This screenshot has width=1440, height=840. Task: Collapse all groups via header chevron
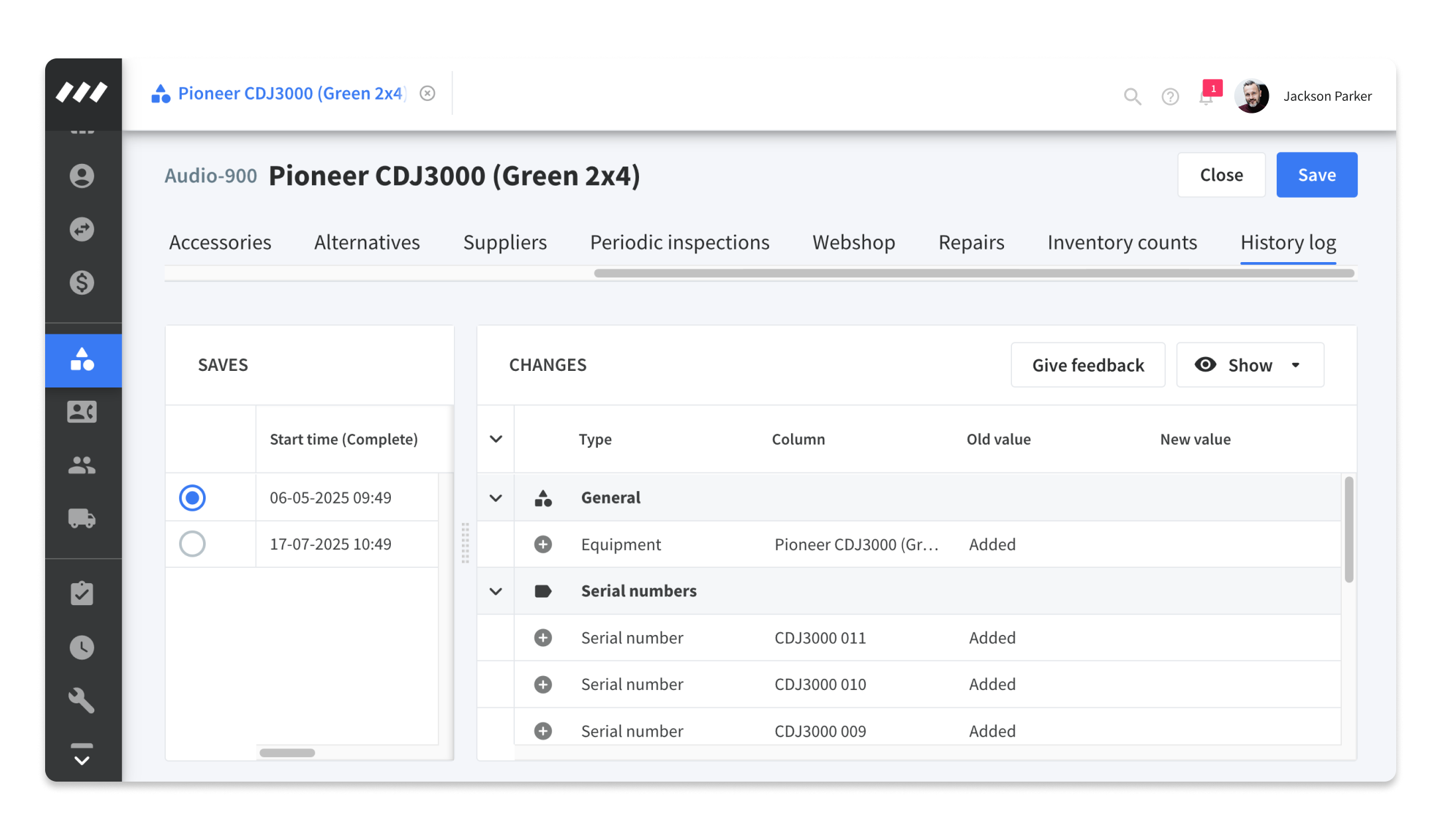pos(496,439)
